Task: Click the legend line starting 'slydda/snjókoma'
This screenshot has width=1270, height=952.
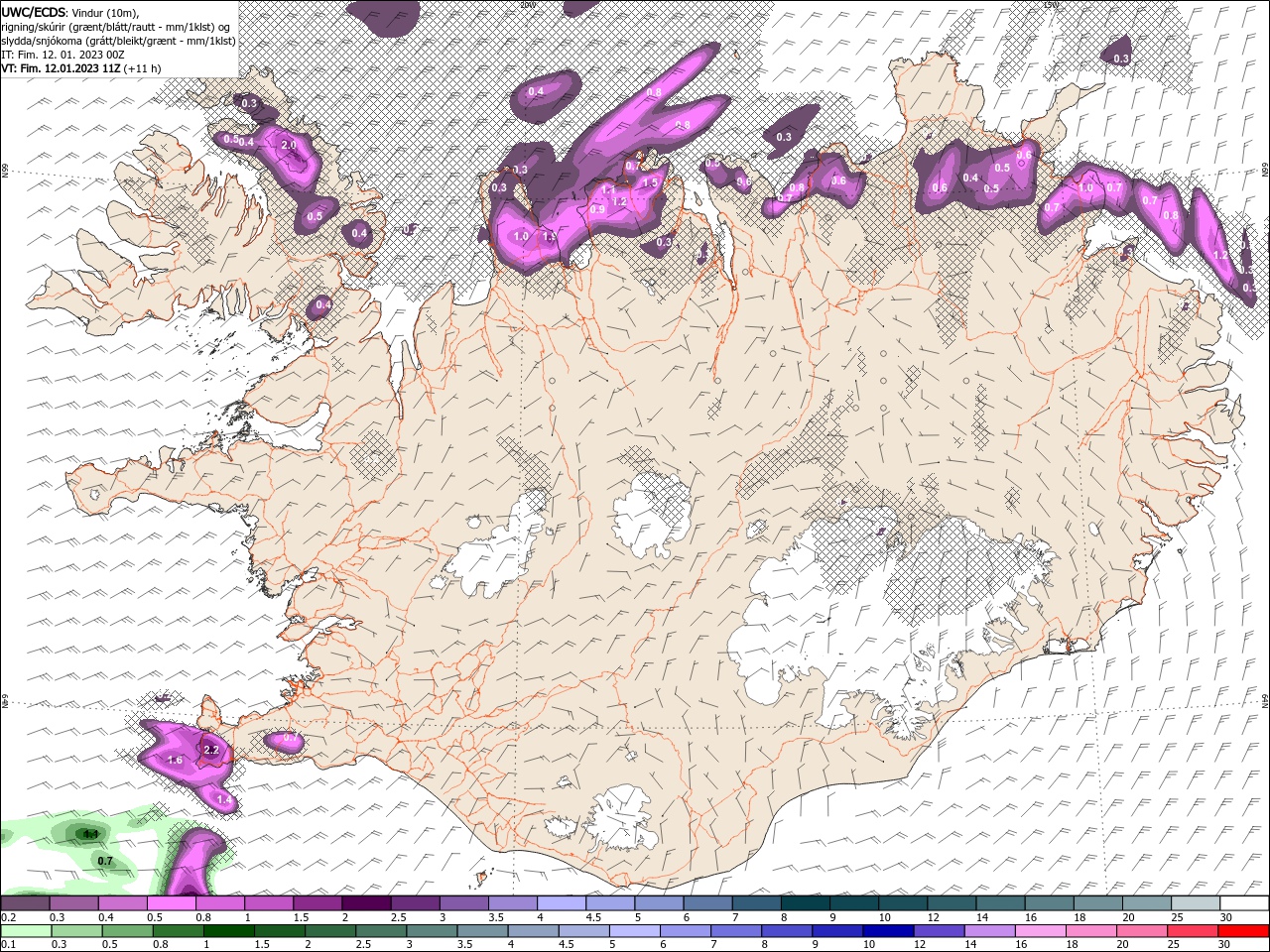Action: [118, 41]
